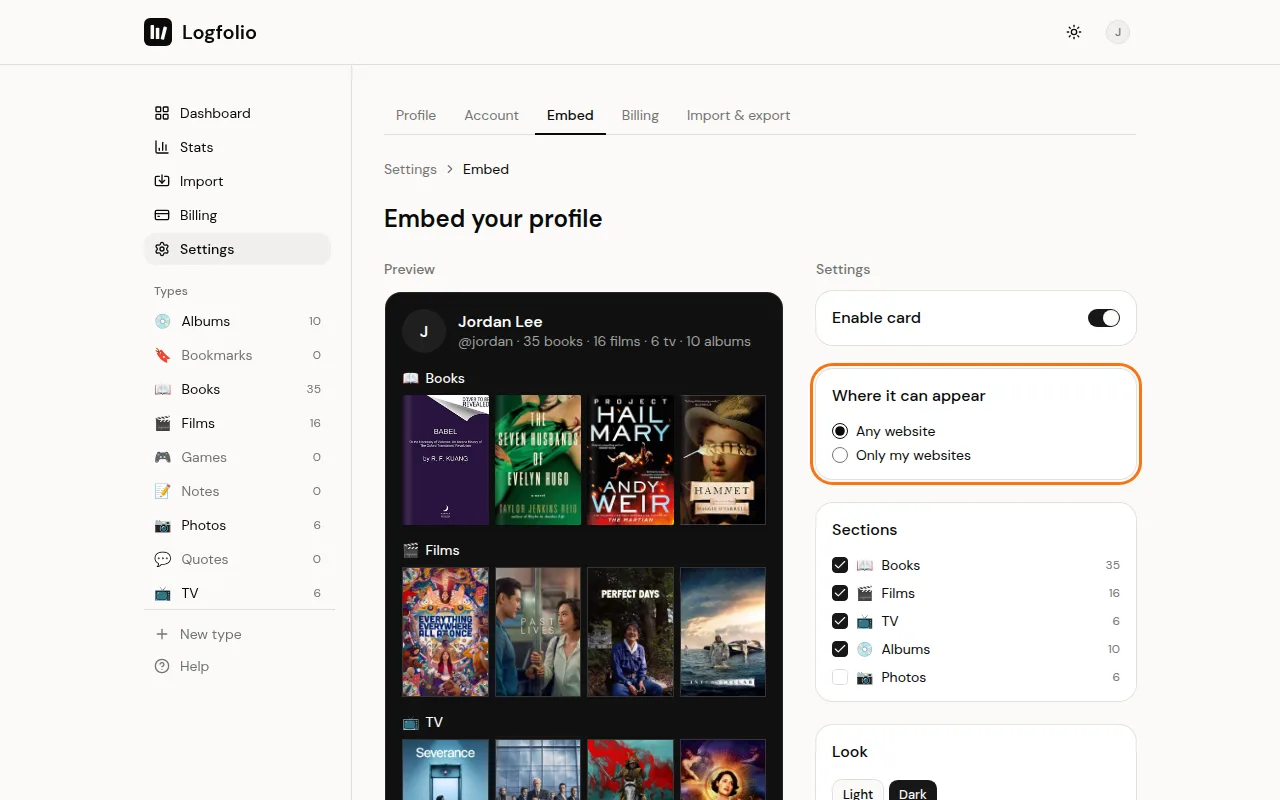The image size is (1280, 800).
Task: Open the Notes type in sidebar
Action: click(x=237, y=491)
